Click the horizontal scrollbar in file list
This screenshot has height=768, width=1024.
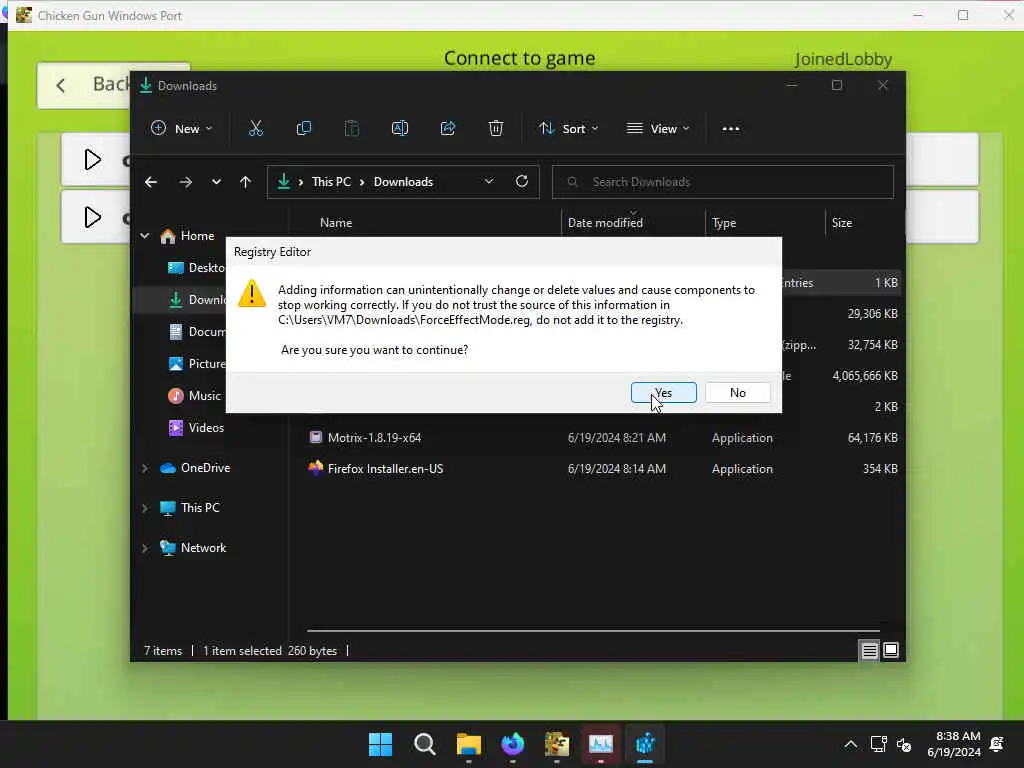click(x=593, y=631)
